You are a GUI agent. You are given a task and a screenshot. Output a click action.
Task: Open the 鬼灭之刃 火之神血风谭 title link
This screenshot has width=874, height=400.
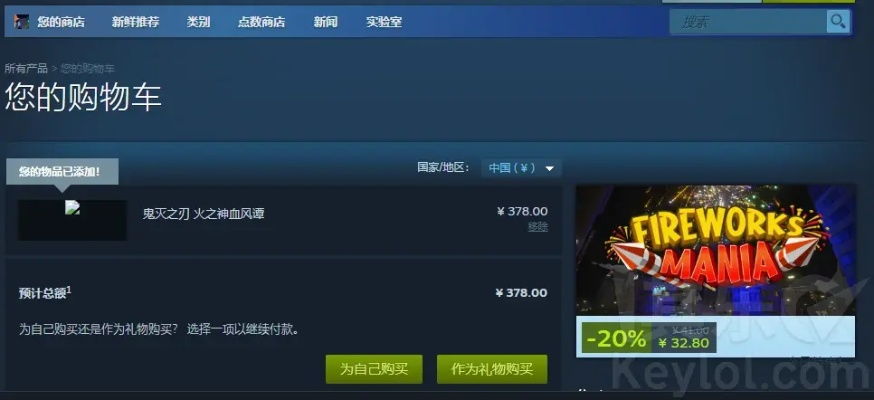pyautogui.click(x=203, y=214)
